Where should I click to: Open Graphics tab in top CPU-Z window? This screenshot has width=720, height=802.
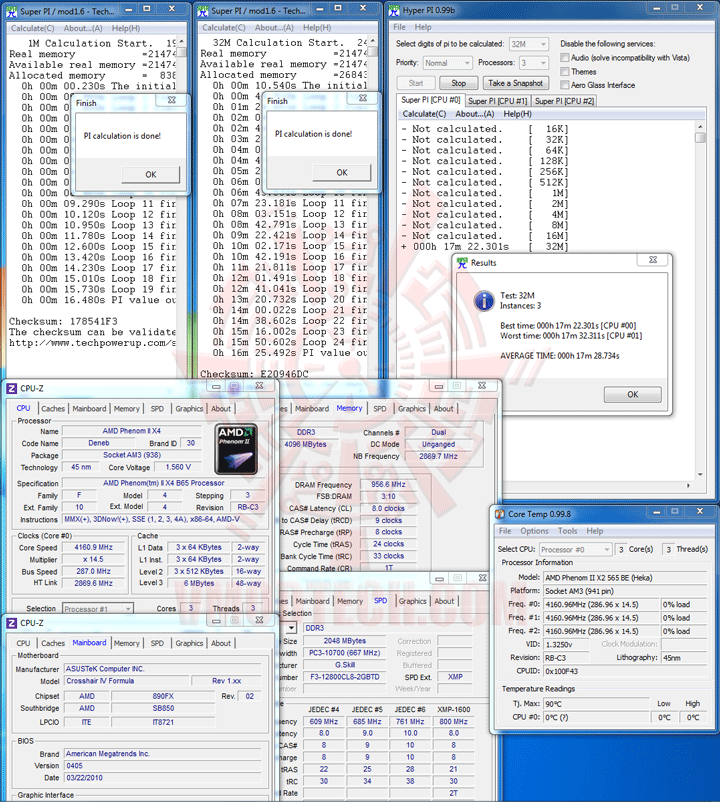tap(189, 409)
